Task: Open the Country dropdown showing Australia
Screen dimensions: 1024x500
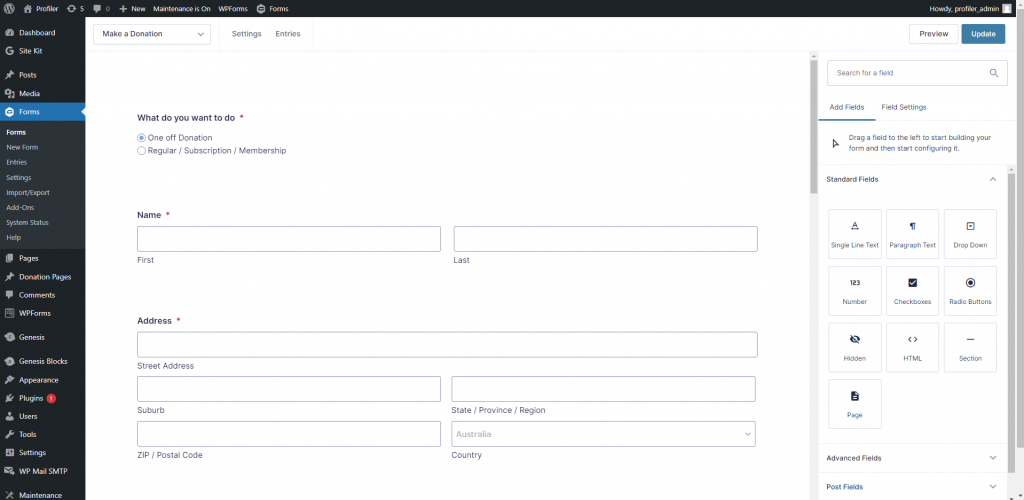Action: point(603,434)
